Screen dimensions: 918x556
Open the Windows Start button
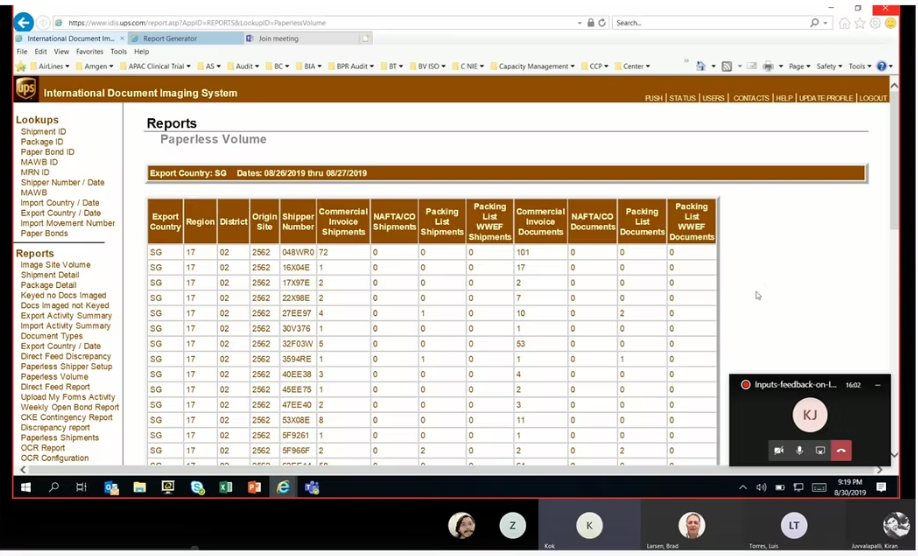coord(26,488)
